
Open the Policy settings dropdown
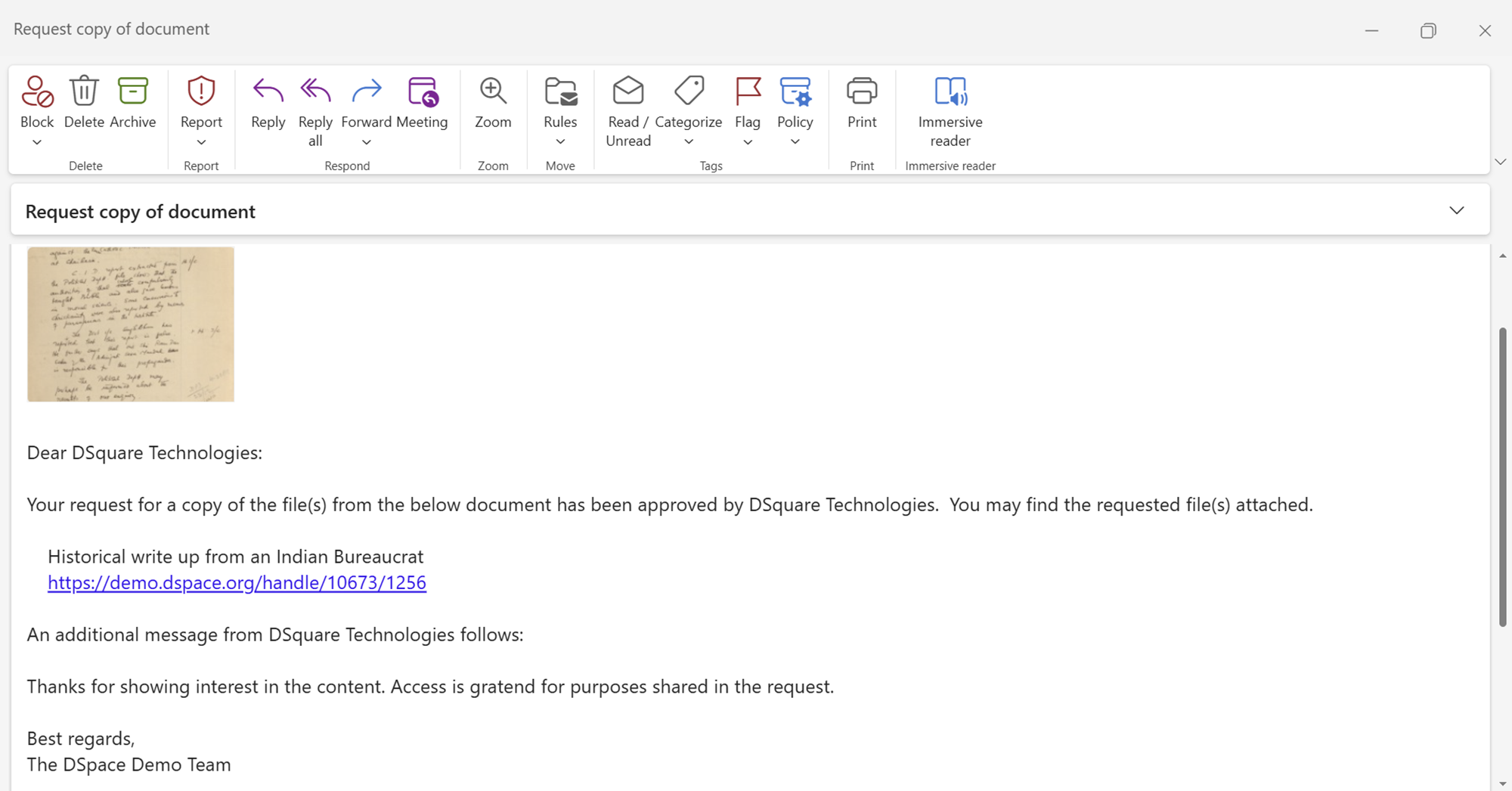pos(795,143)
